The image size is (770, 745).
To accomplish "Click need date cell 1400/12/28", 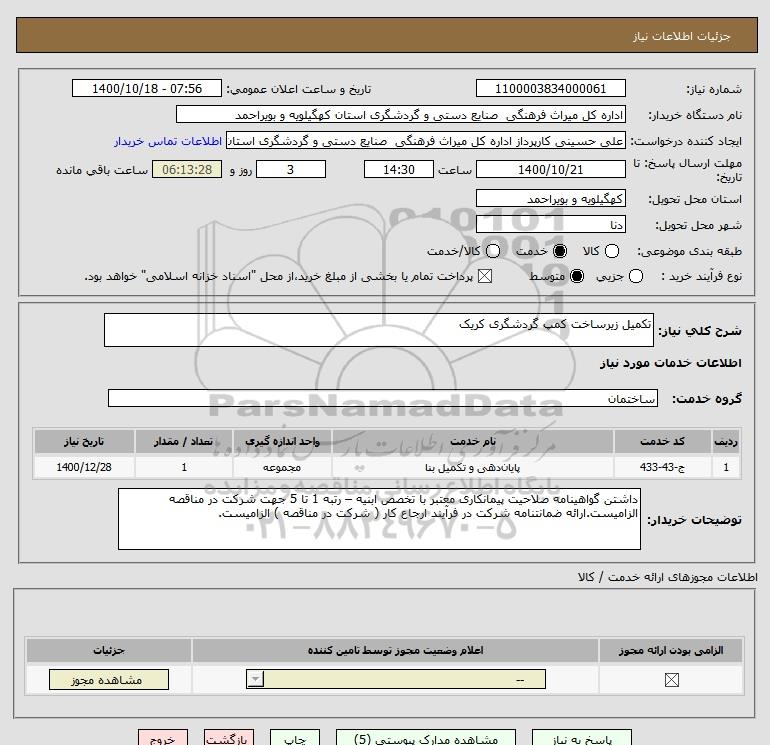I will [x=84, y=467].
